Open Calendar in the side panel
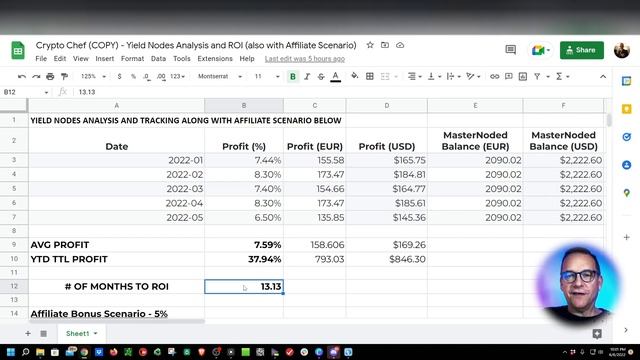 pyautogui.click(x=627, y=81)
